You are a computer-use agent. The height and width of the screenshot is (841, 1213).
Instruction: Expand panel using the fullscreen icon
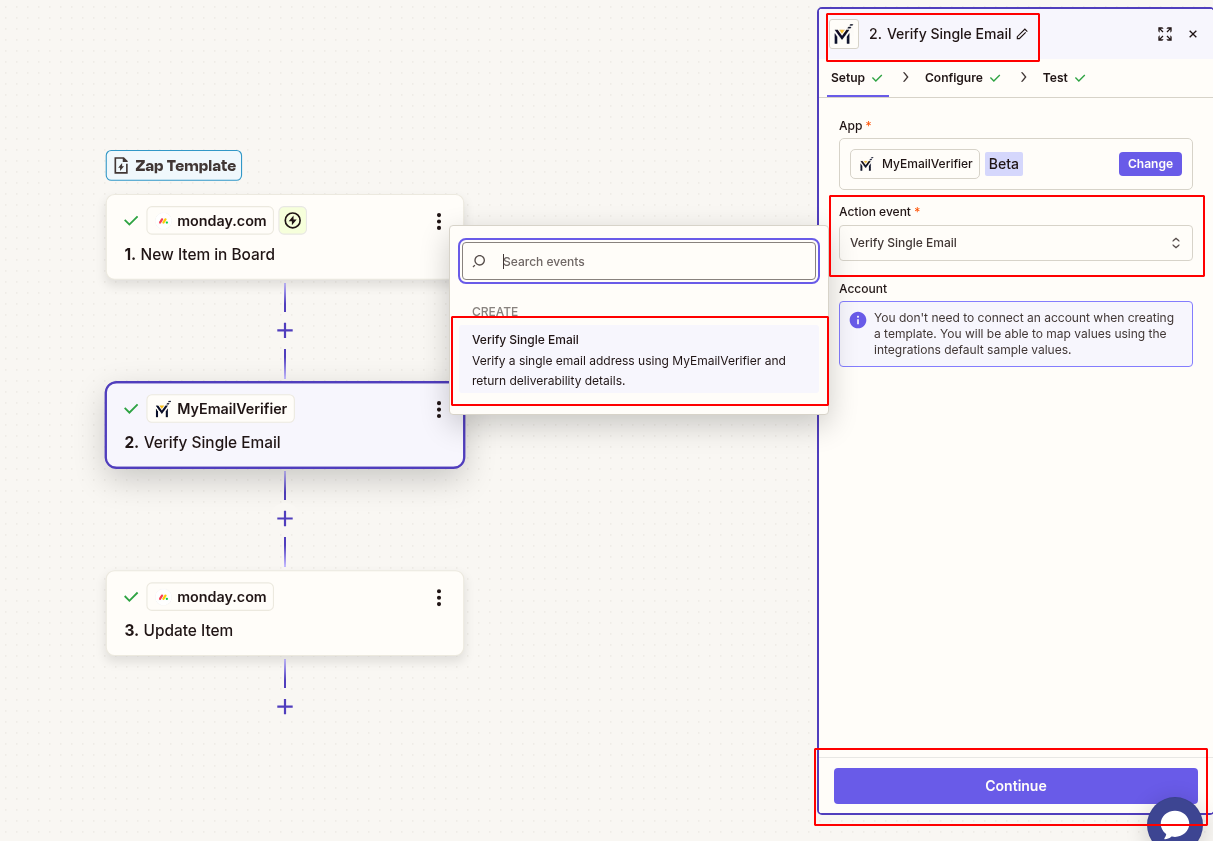[1164, 33]
